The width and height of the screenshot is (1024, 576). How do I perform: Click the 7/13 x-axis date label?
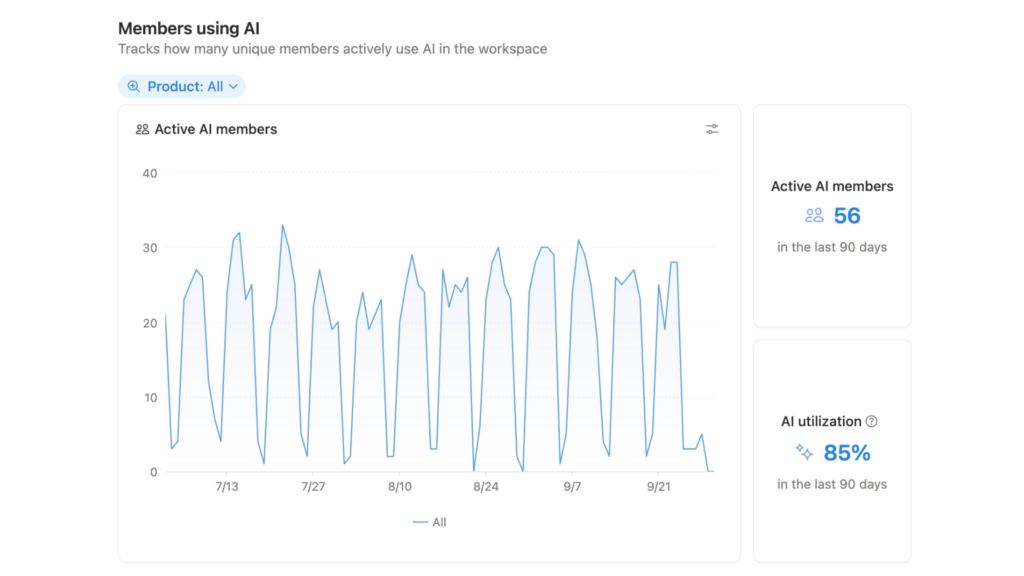(227, 487)
